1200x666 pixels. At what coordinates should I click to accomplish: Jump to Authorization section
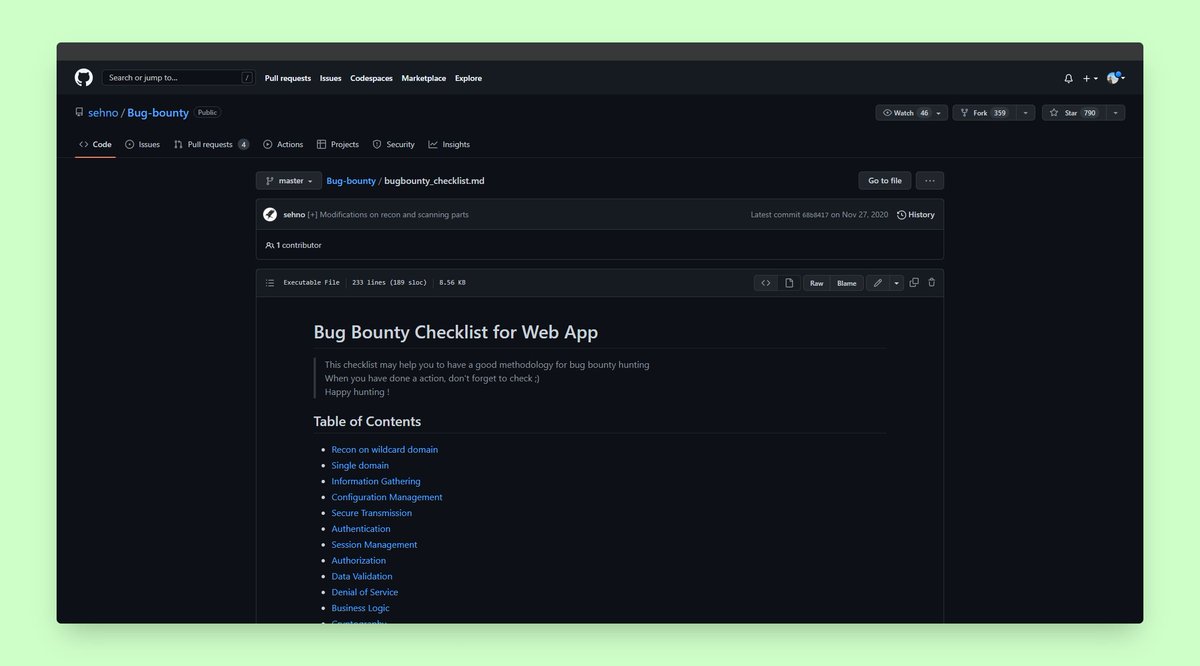click(359, 561)
